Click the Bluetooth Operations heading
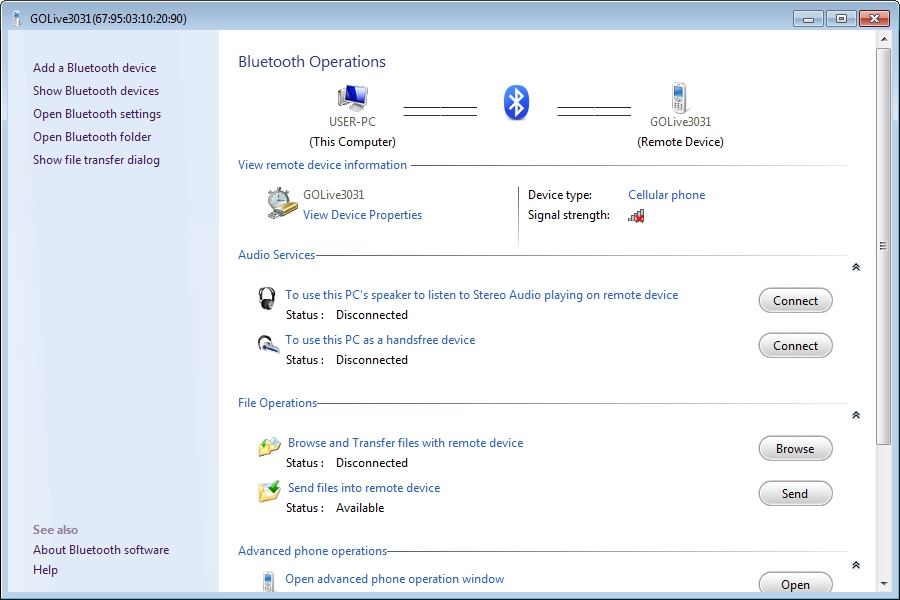Image resolution: width=900 pixels, height=600 pixels. 312,61
